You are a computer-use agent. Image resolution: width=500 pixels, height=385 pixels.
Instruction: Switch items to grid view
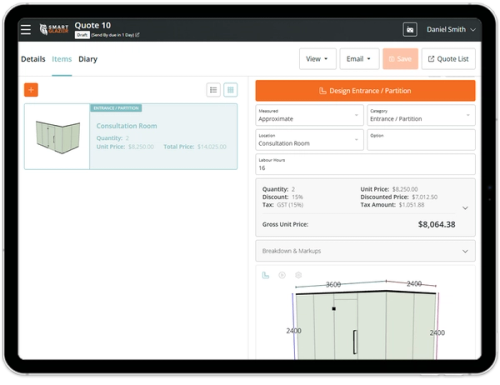[230, 90]
